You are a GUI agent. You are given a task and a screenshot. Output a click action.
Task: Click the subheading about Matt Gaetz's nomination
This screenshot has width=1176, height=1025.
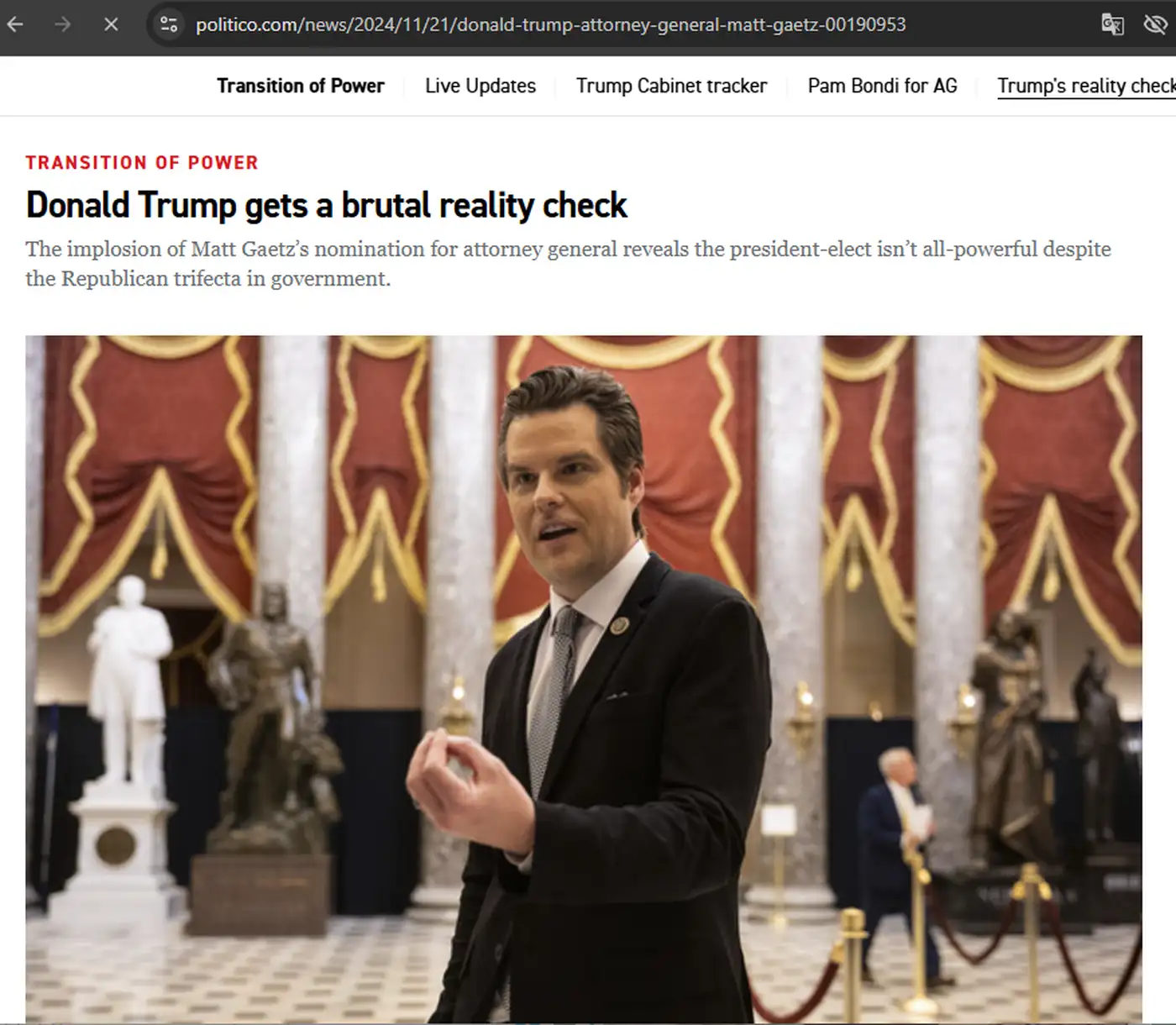coord(568,263)
